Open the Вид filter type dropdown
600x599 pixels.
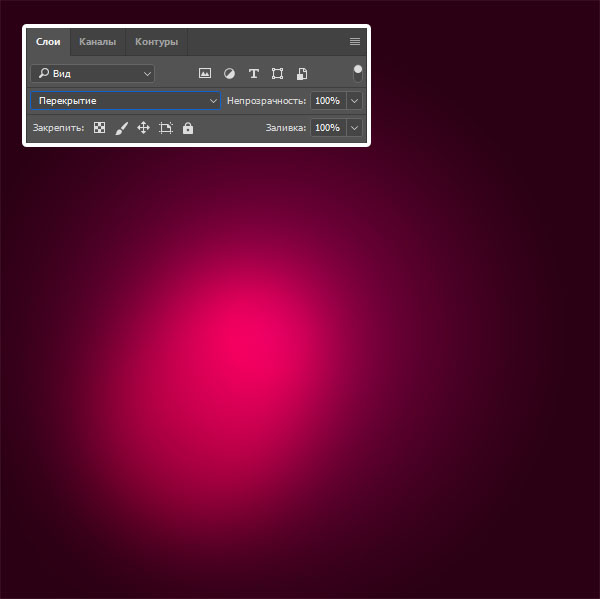[x=92, y=73]
